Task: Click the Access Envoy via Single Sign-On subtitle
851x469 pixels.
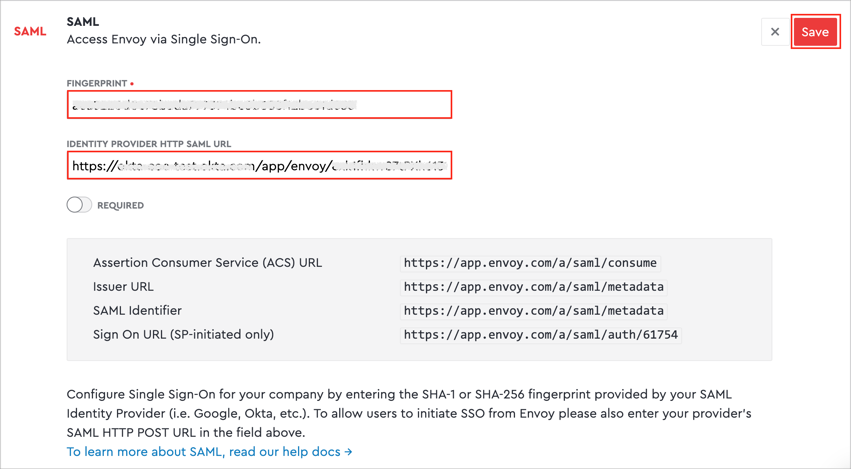Action: pyautogui.click(x=163, y=40)
